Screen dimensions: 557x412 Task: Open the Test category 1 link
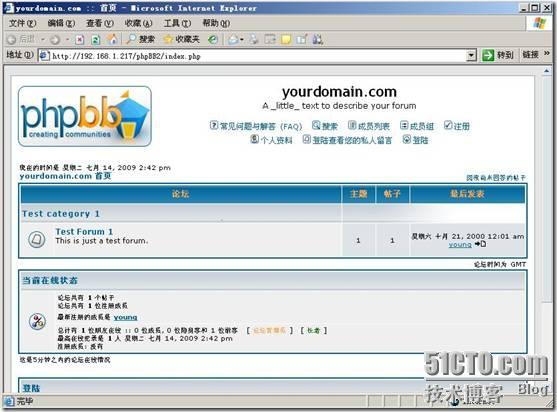pyautogui.click(x=61, y=214)
